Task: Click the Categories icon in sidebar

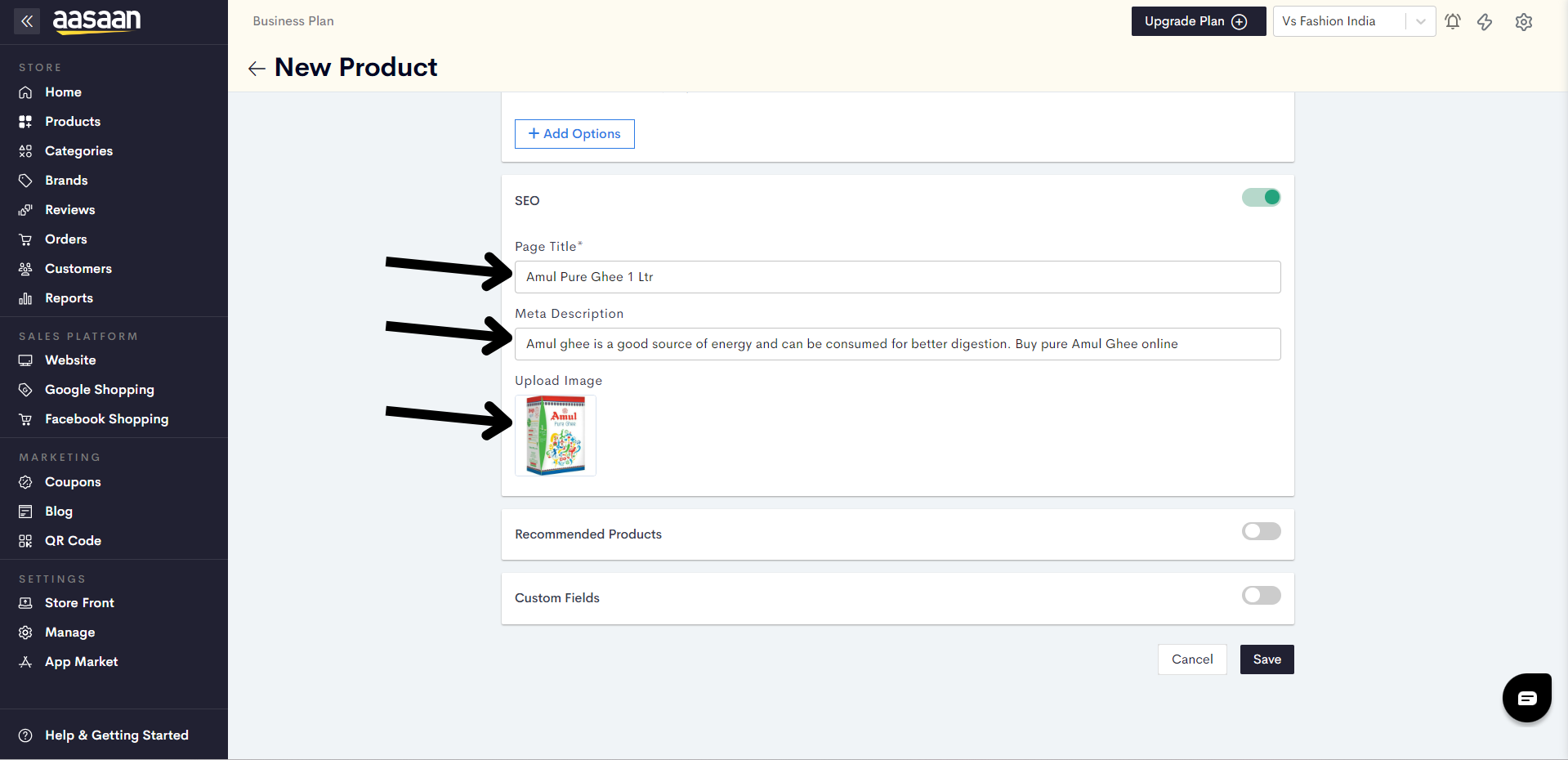Action: (25, 151)
